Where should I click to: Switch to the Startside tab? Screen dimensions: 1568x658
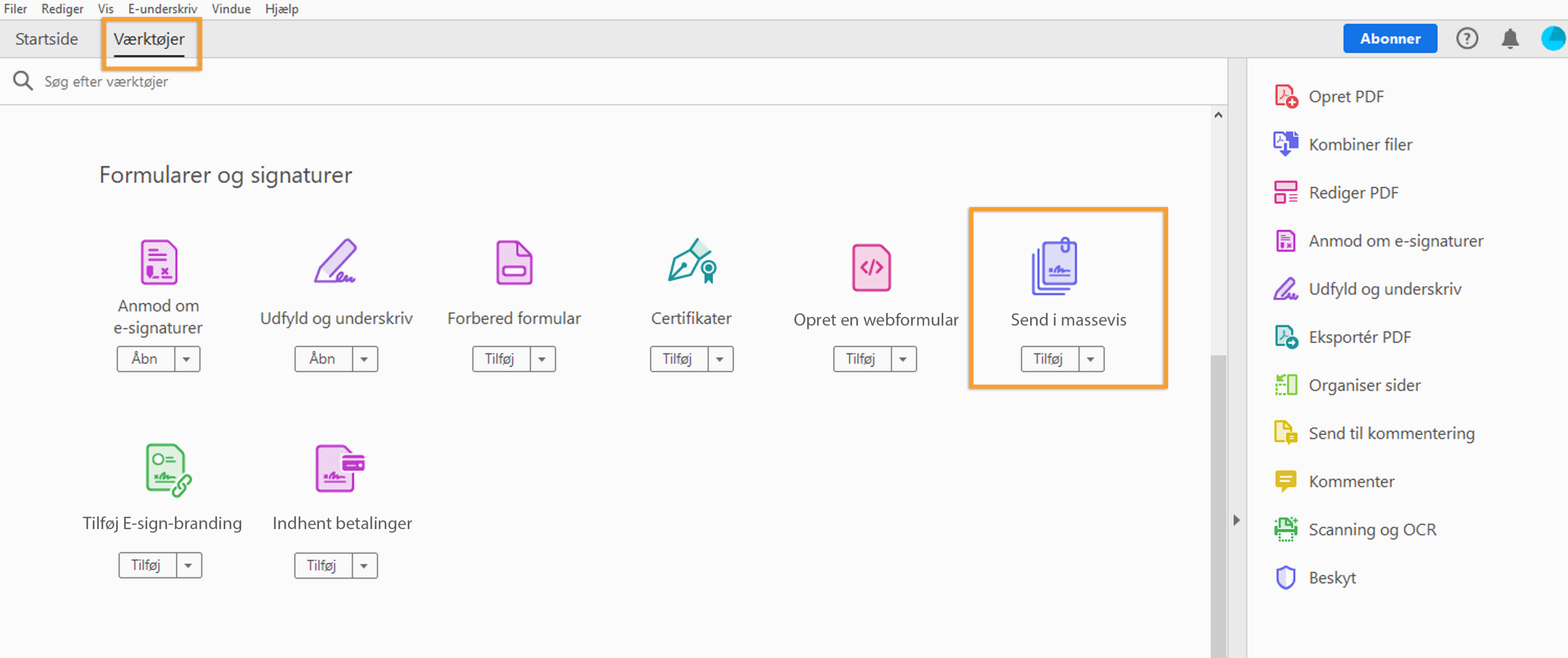pyautogui.click(x=47, y=39)
